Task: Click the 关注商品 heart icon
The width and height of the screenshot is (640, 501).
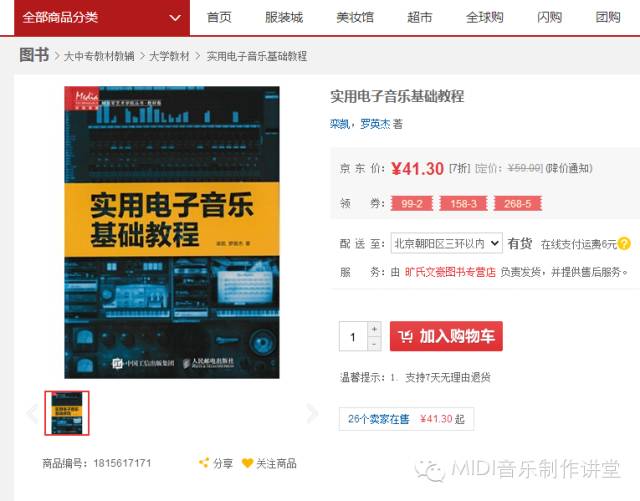Action: (247, 463)
